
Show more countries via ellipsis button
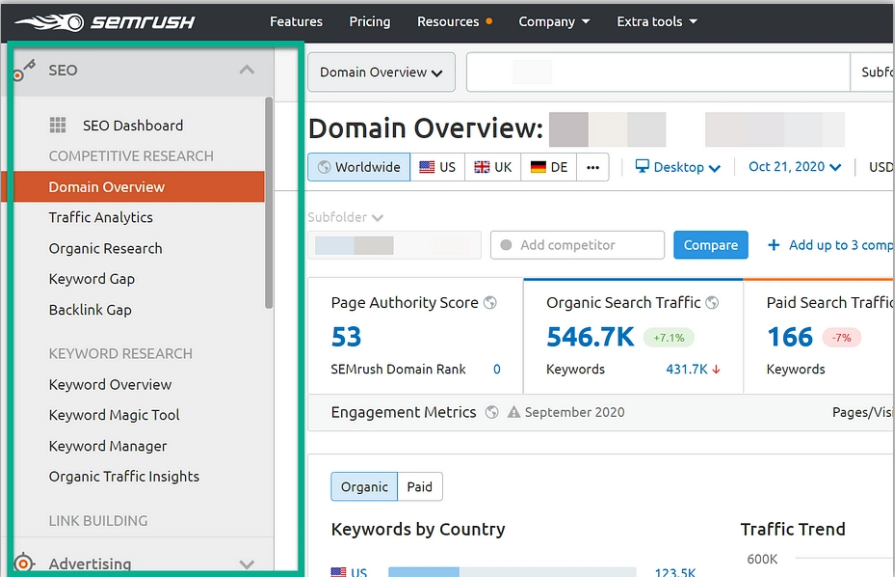(x=592, y=167)
